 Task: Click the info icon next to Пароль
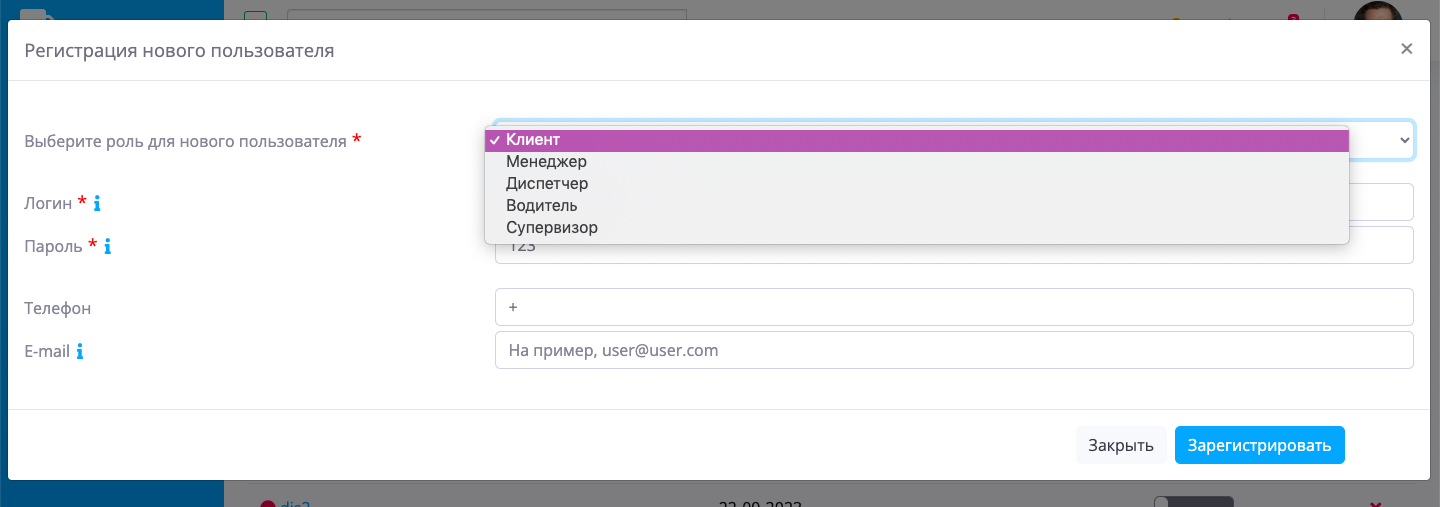107,246
